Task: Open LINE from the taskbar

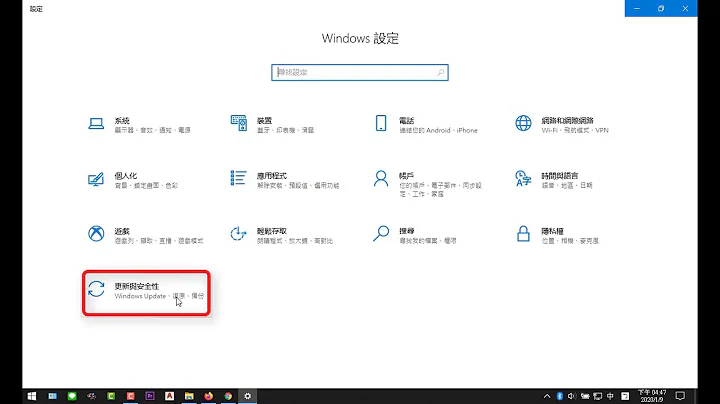Action: pyautogui.click(x=72, y=396)
